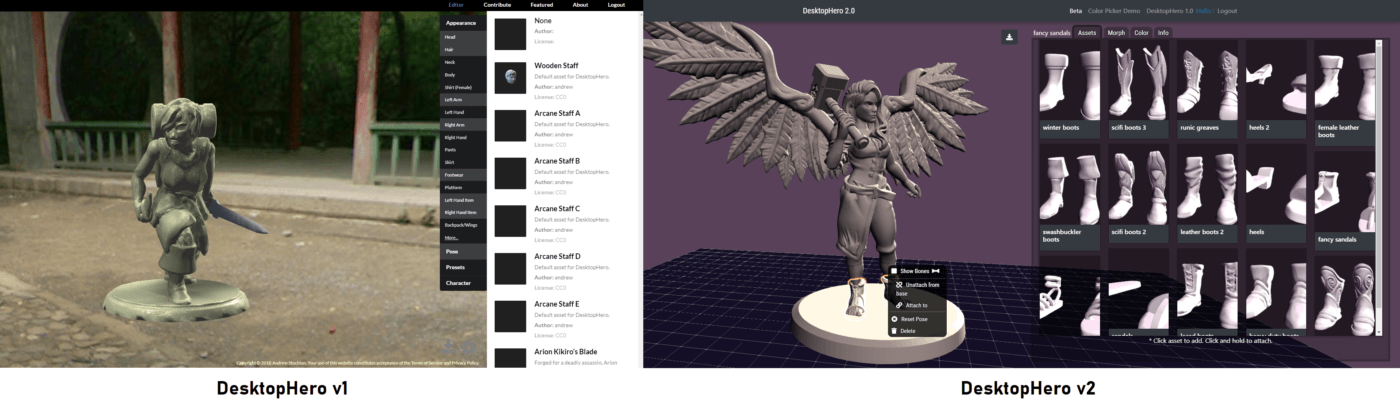Image resolution: width=1400 pixels, height=402 pixels.
Task: Open the Color tab
Action: click(1141, 33)
